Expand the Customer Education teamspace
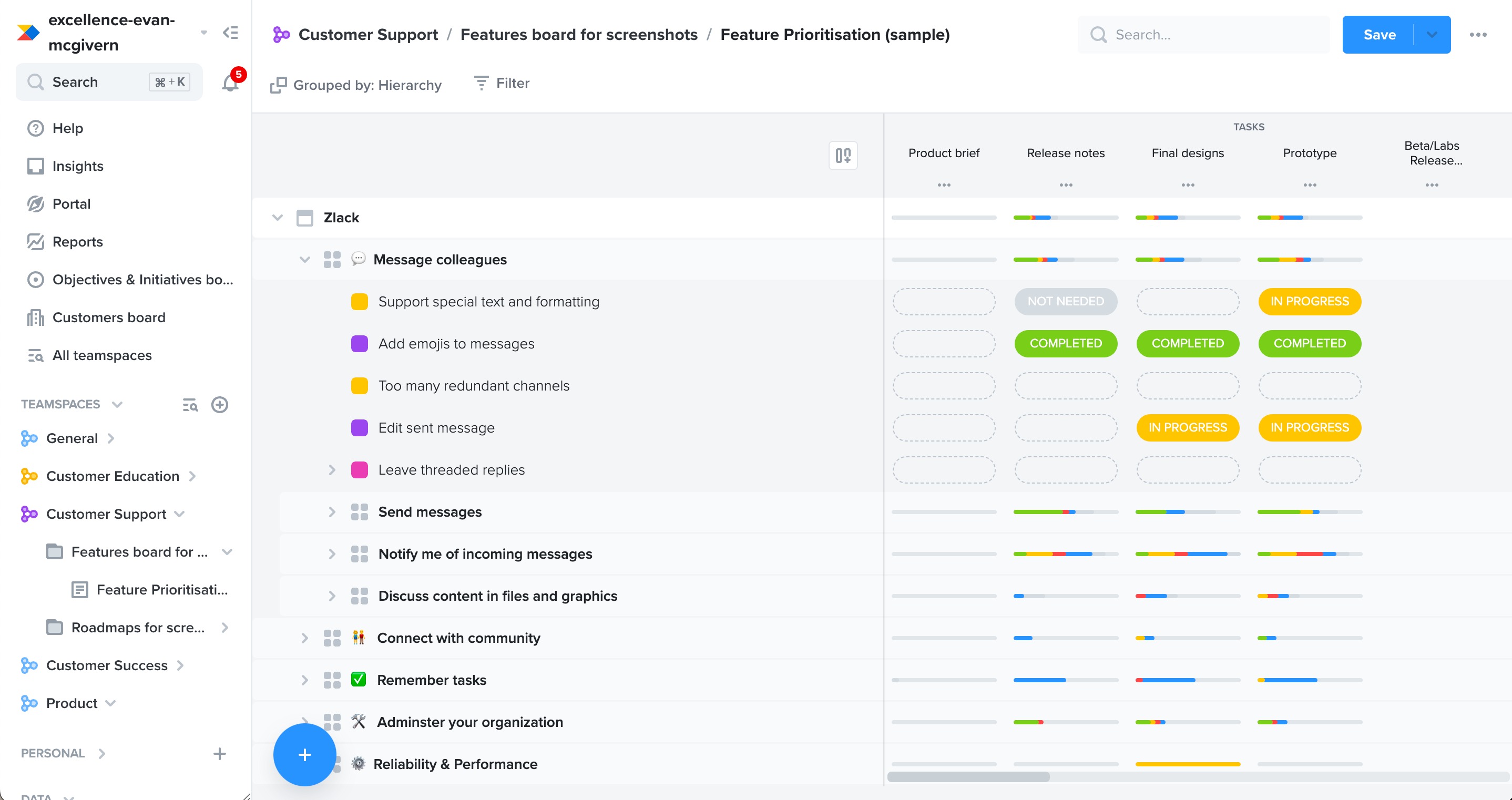Viewport: 1512px width, 800px height. click(192, 476)
